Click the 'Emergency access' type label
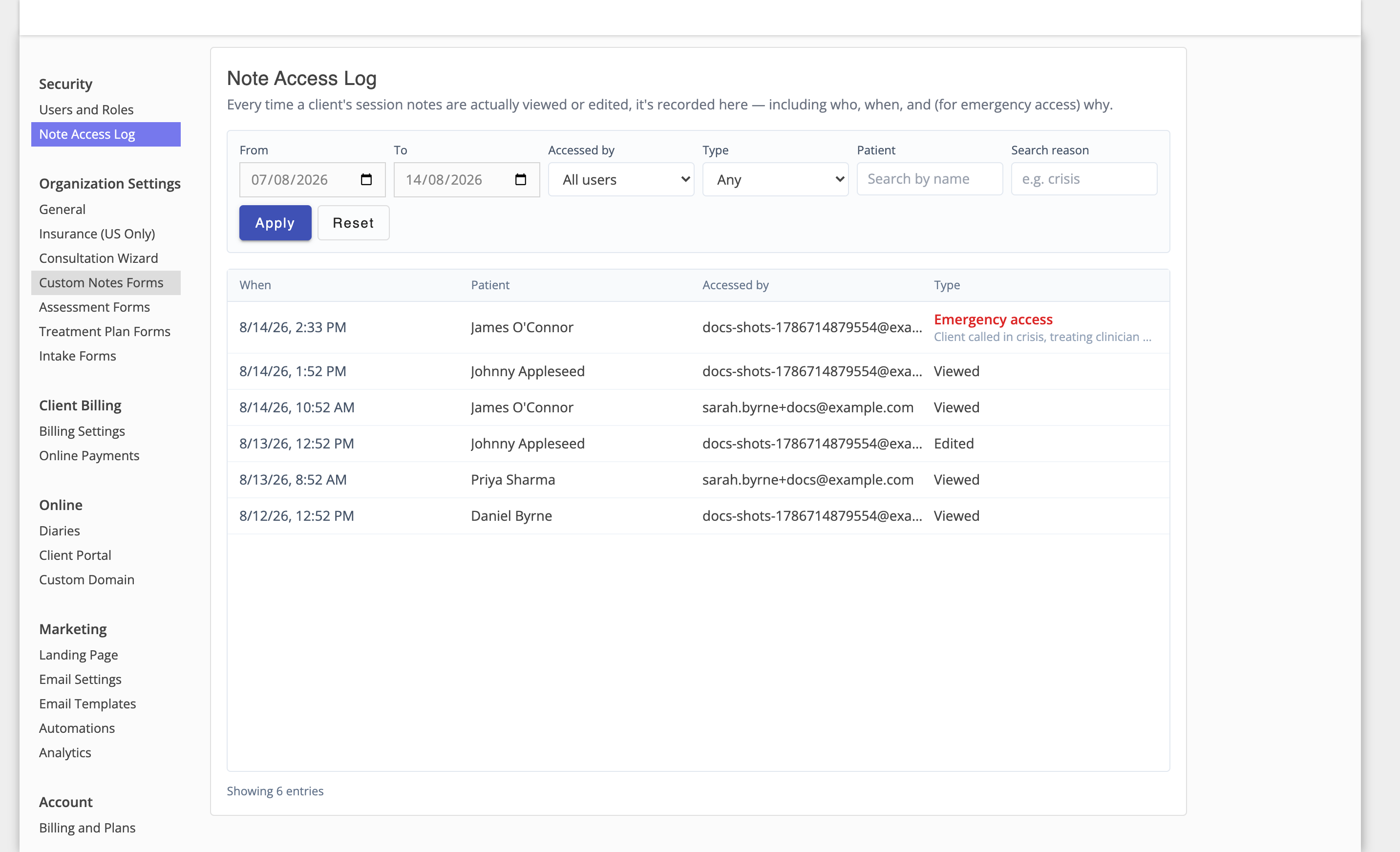 point(993,319)
